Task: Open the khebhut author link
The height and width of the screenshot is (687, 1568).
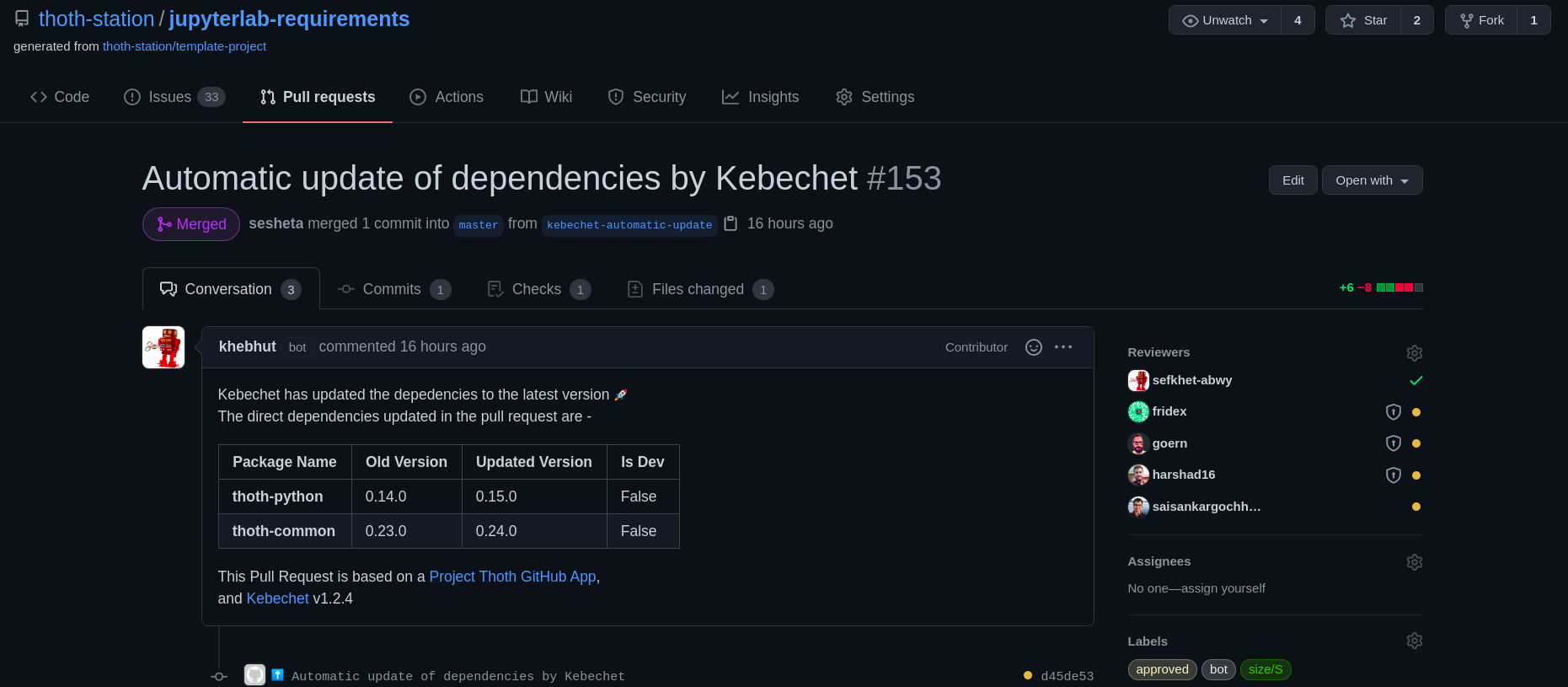Action: click(x=247, y=346)
